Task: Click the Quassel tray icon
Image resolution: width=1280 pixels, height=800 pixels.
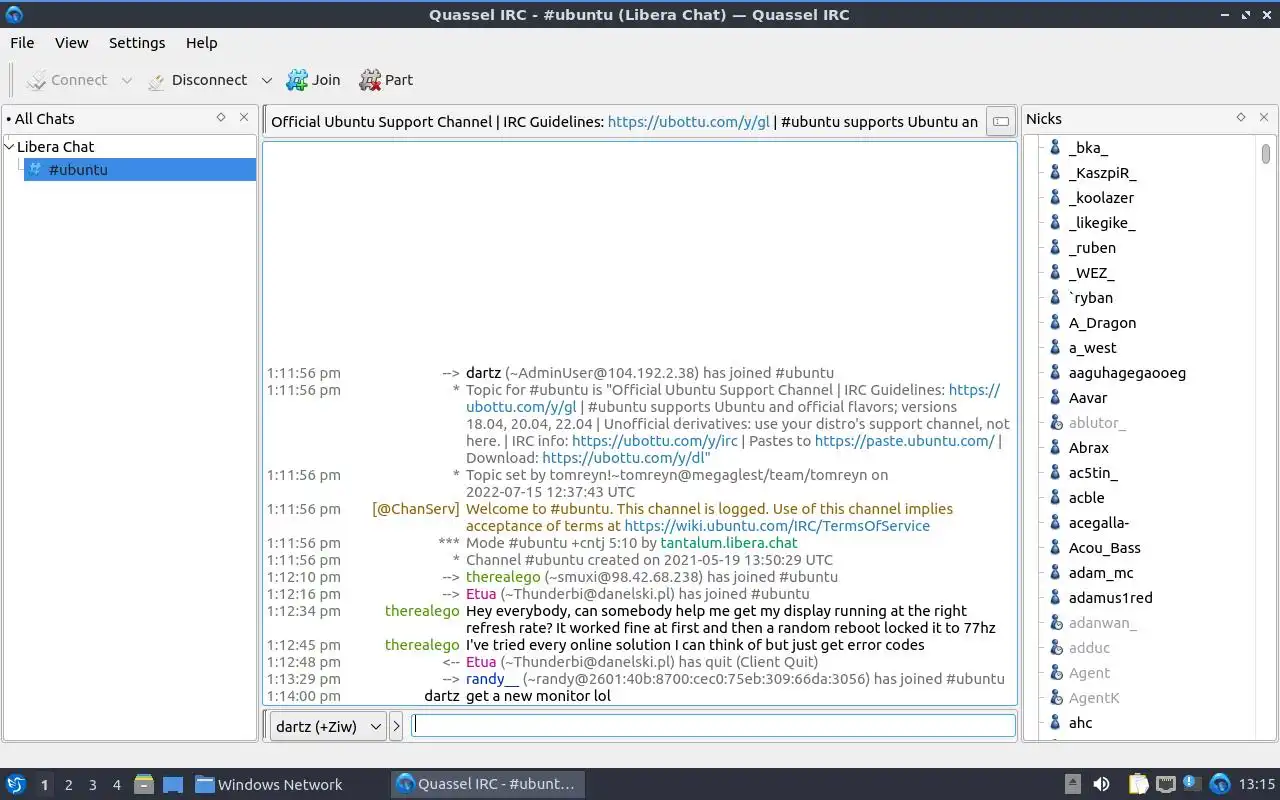Action: (1220, 785)
